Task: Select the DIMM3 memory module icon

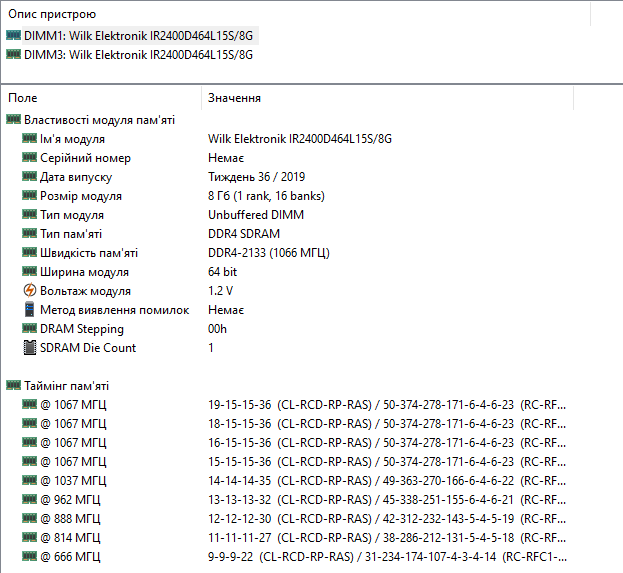Action: 14,54
